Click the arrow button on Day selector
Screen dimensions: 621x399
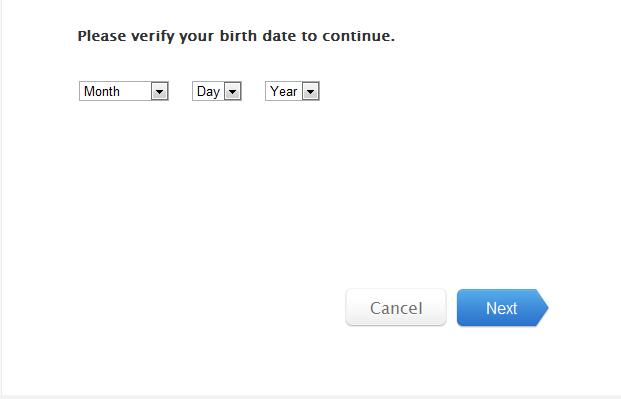[232, 92]
